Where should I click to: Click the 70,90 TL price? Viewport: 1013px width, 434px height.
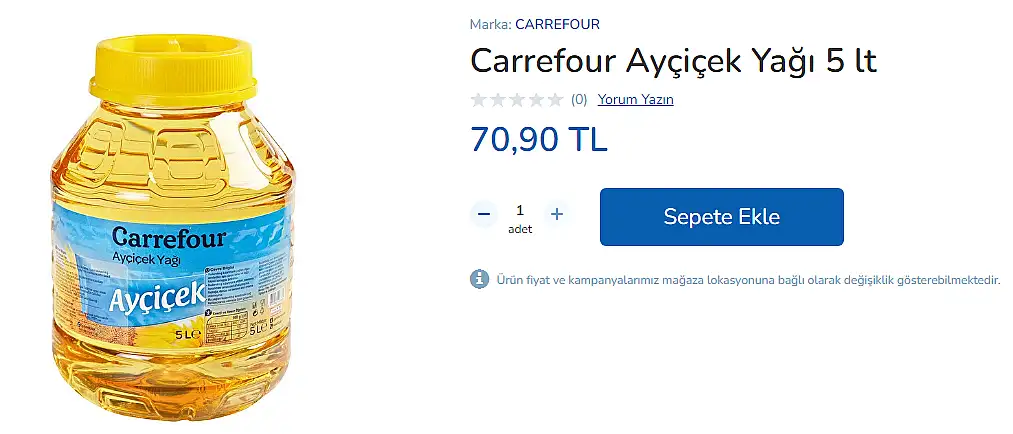tap(539, 139)
